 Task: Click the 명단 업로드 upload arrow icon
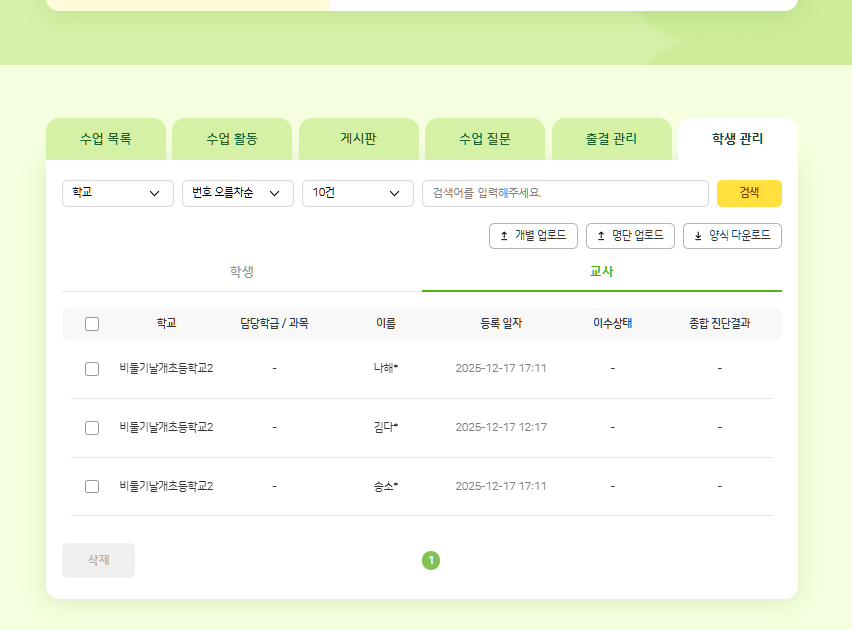click(x=601, y=236)
